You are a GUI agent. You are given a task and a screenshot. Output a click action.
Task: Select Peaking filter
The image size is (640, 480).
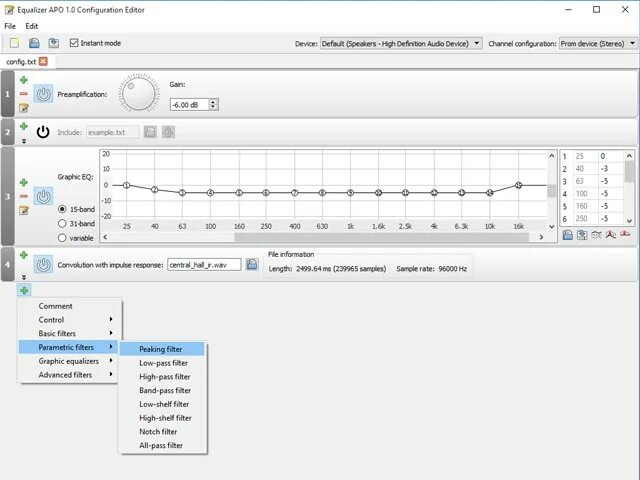click(162, 349)
